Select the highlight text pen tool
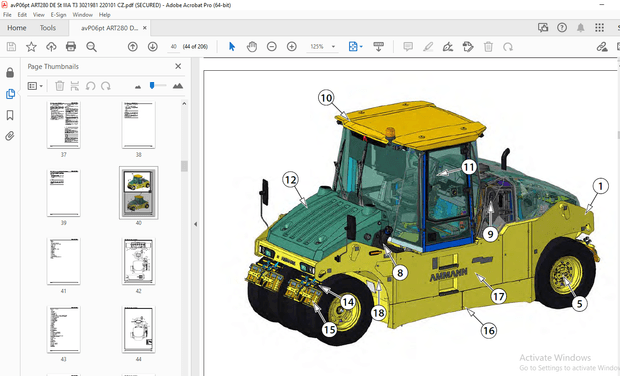Screen dimensions: 620x376 (428, 47)
